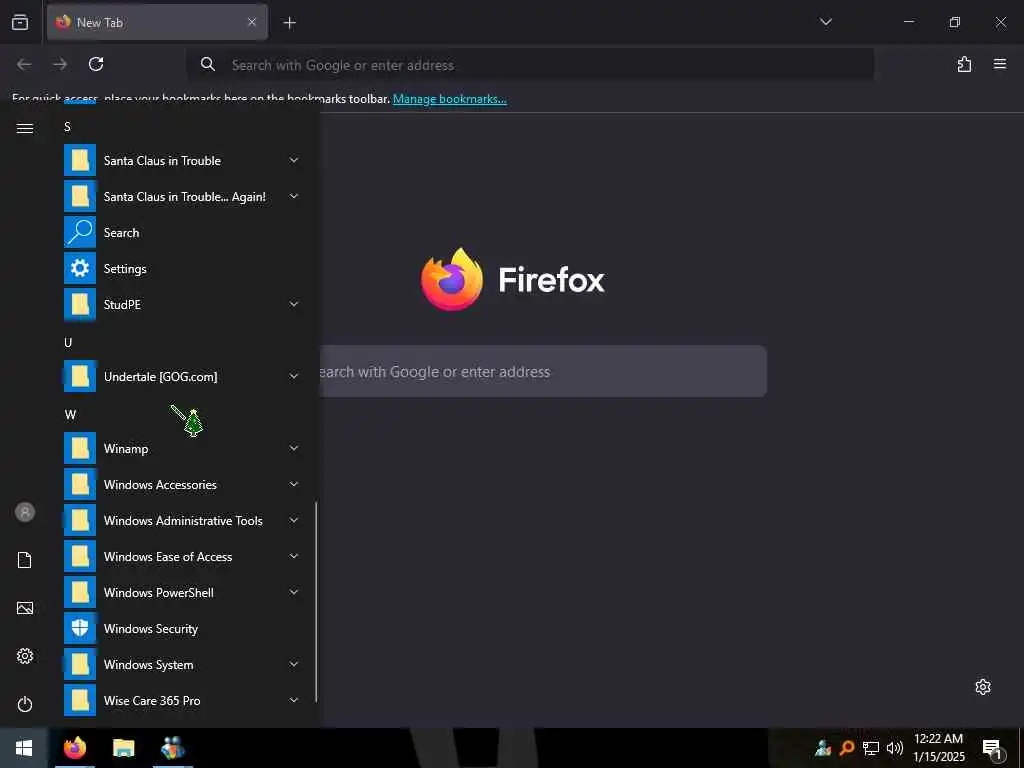Open Search app in Start menu

pos(182,232)
